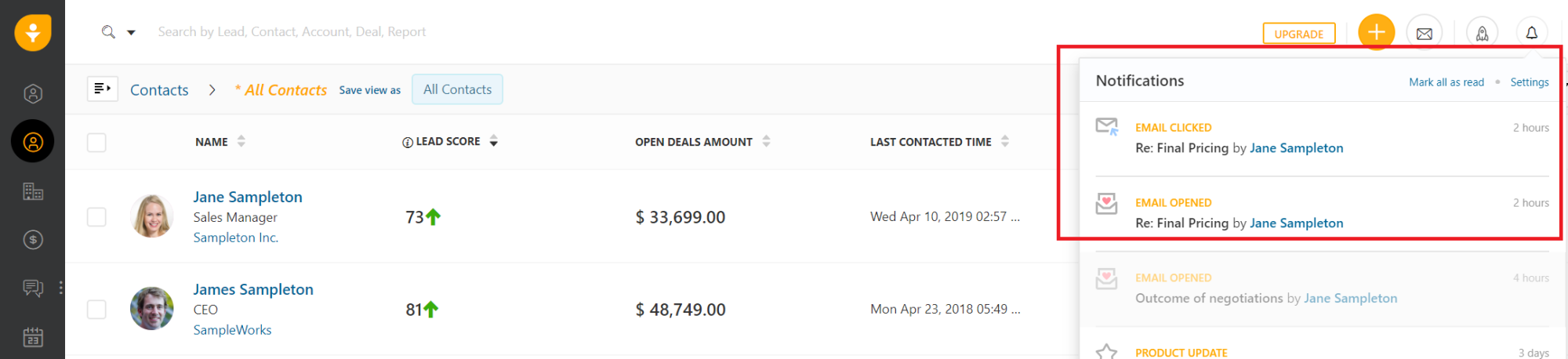Screen dimensions: 1568x359
Task: Open Jane Sampleton's profile photo thumbnail
Action: coord(151,216)
